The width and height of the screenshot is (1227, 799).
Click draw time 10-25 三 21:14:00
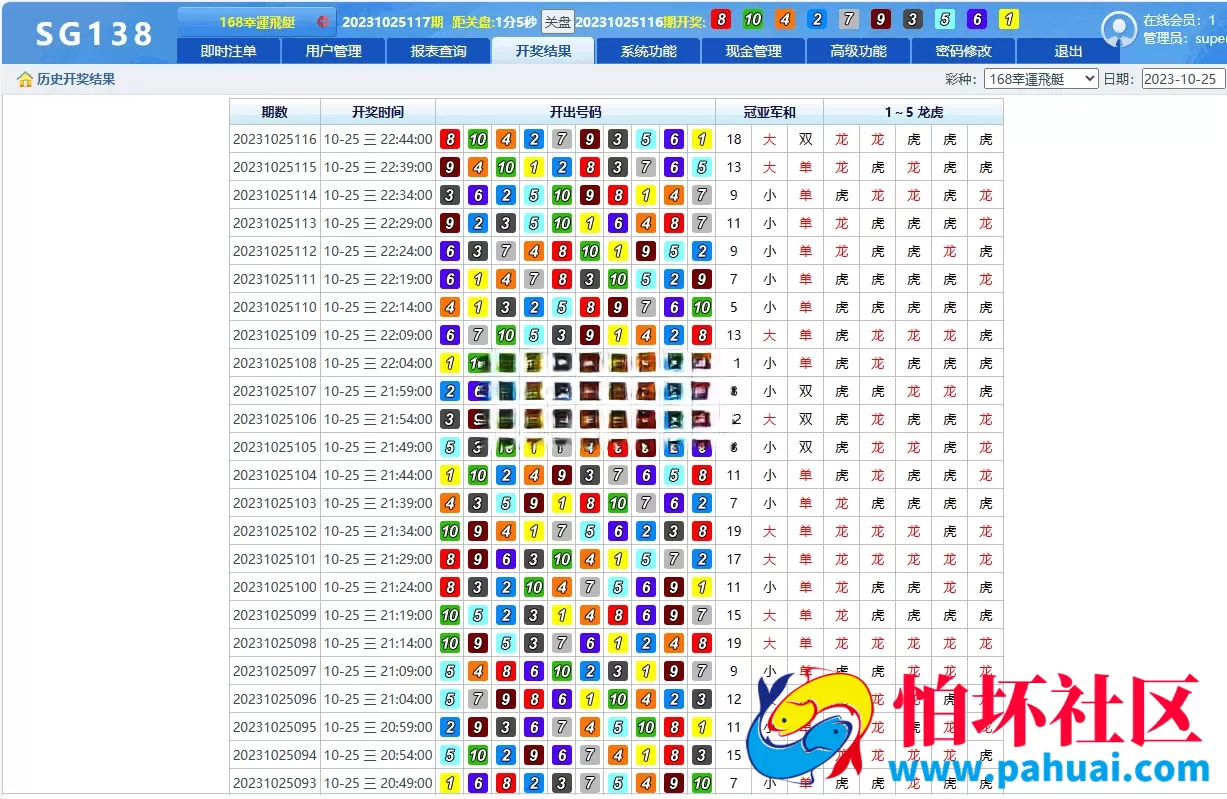378,644
